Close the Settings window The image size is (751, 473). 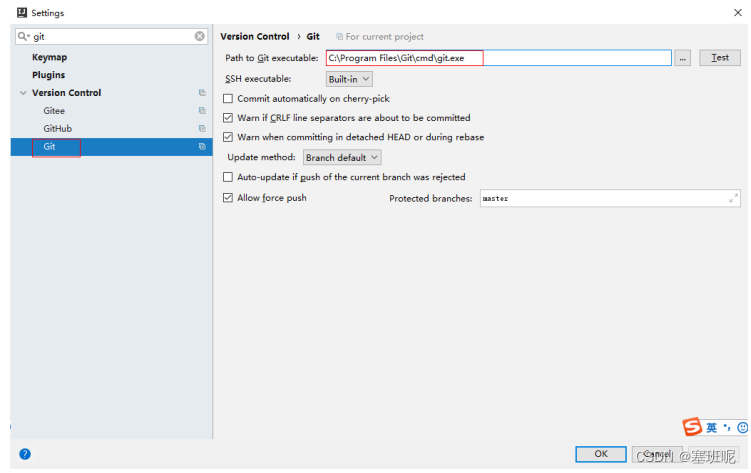[738, 12]
